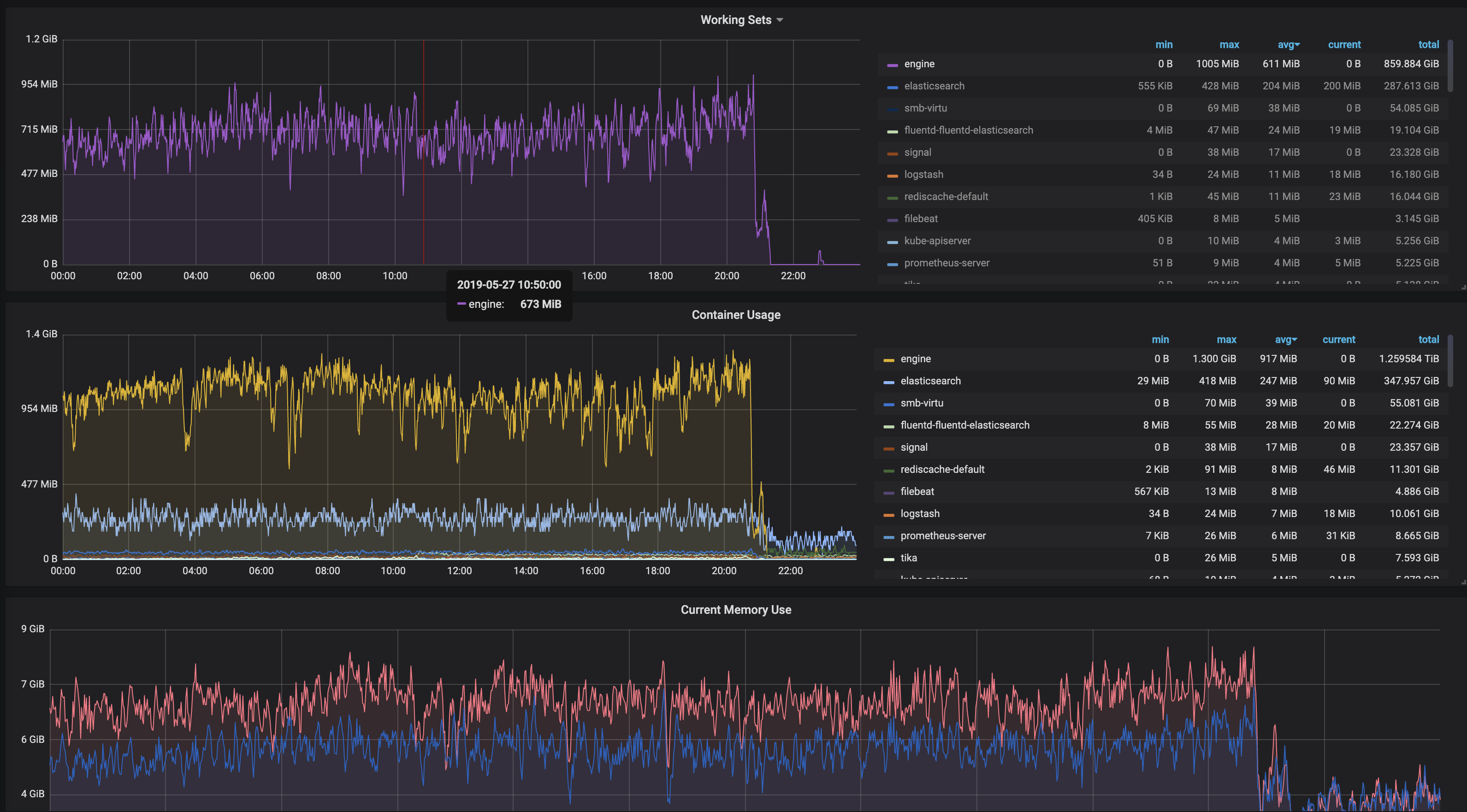Click filebeat line icon in Working Sets legend

coord(893,220)
